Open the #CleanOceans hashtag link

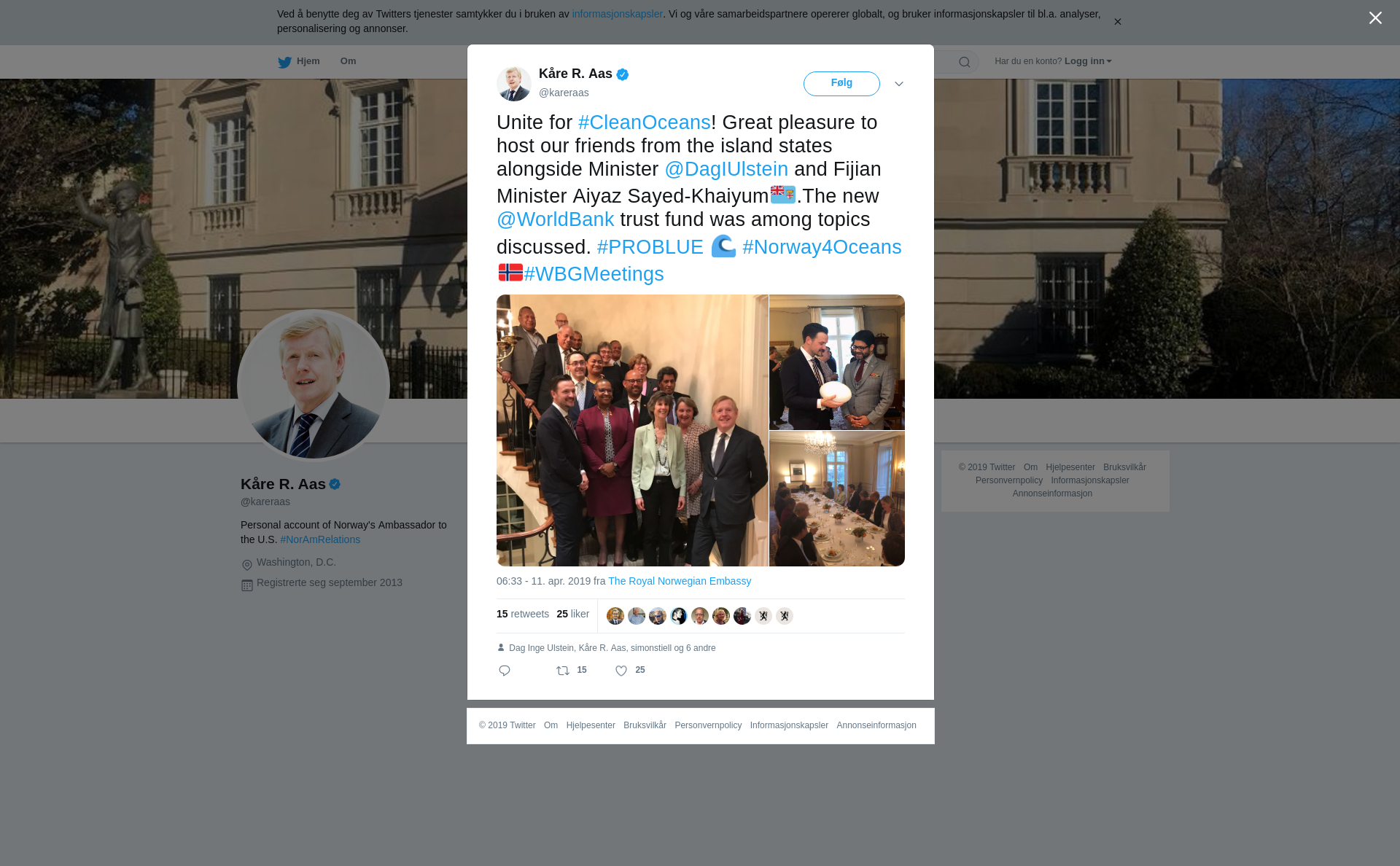click(x=645, y=122)
